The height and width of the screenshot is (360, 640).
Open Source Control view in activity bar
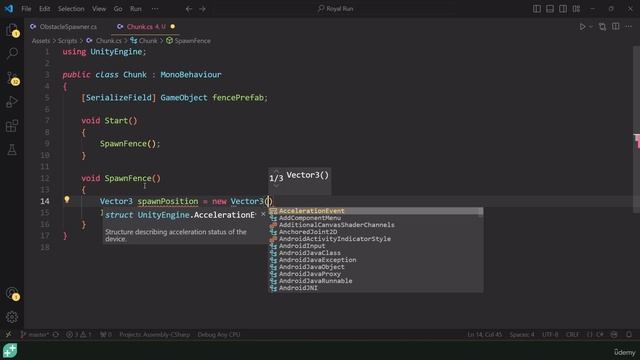pyautogui.click(x=12, y=78)
